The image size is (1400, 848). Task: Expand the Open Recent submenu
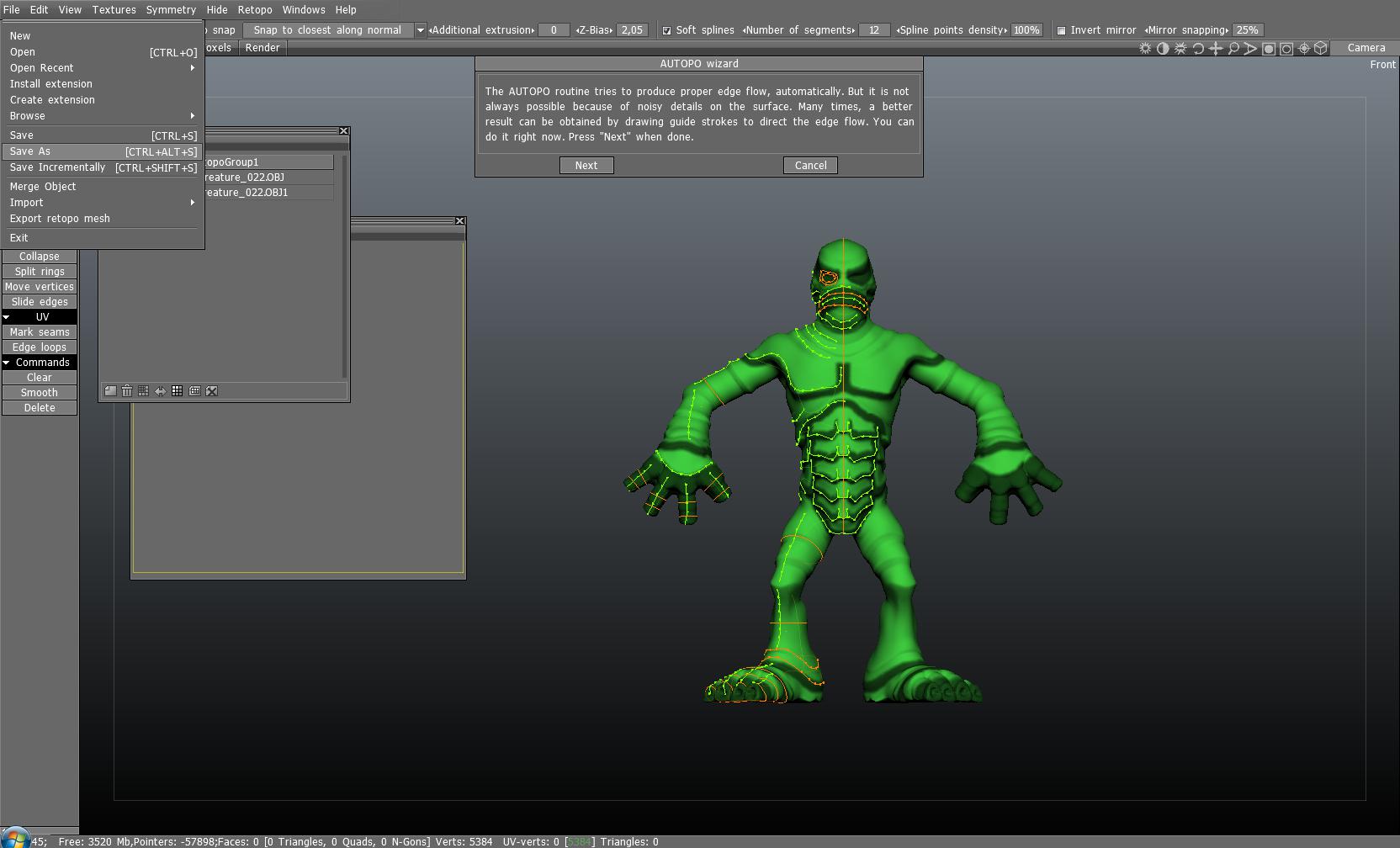102,68
